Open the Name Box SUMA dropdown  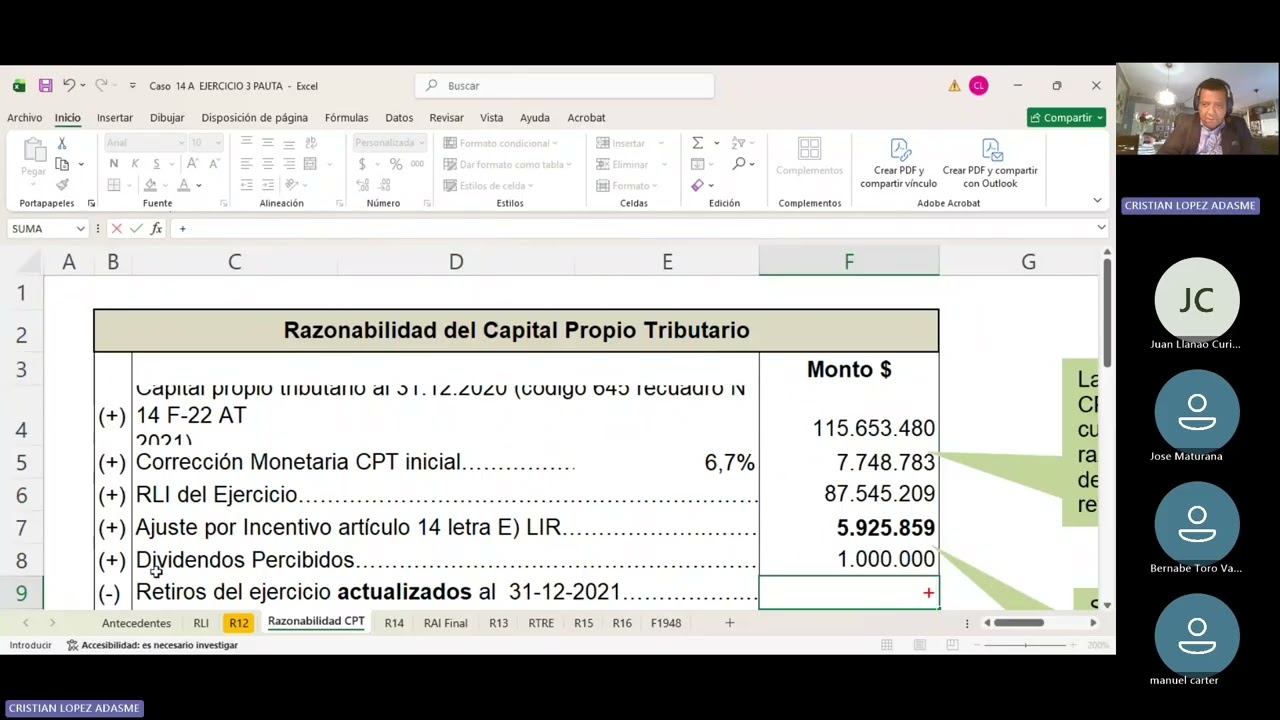coord(81,229)
